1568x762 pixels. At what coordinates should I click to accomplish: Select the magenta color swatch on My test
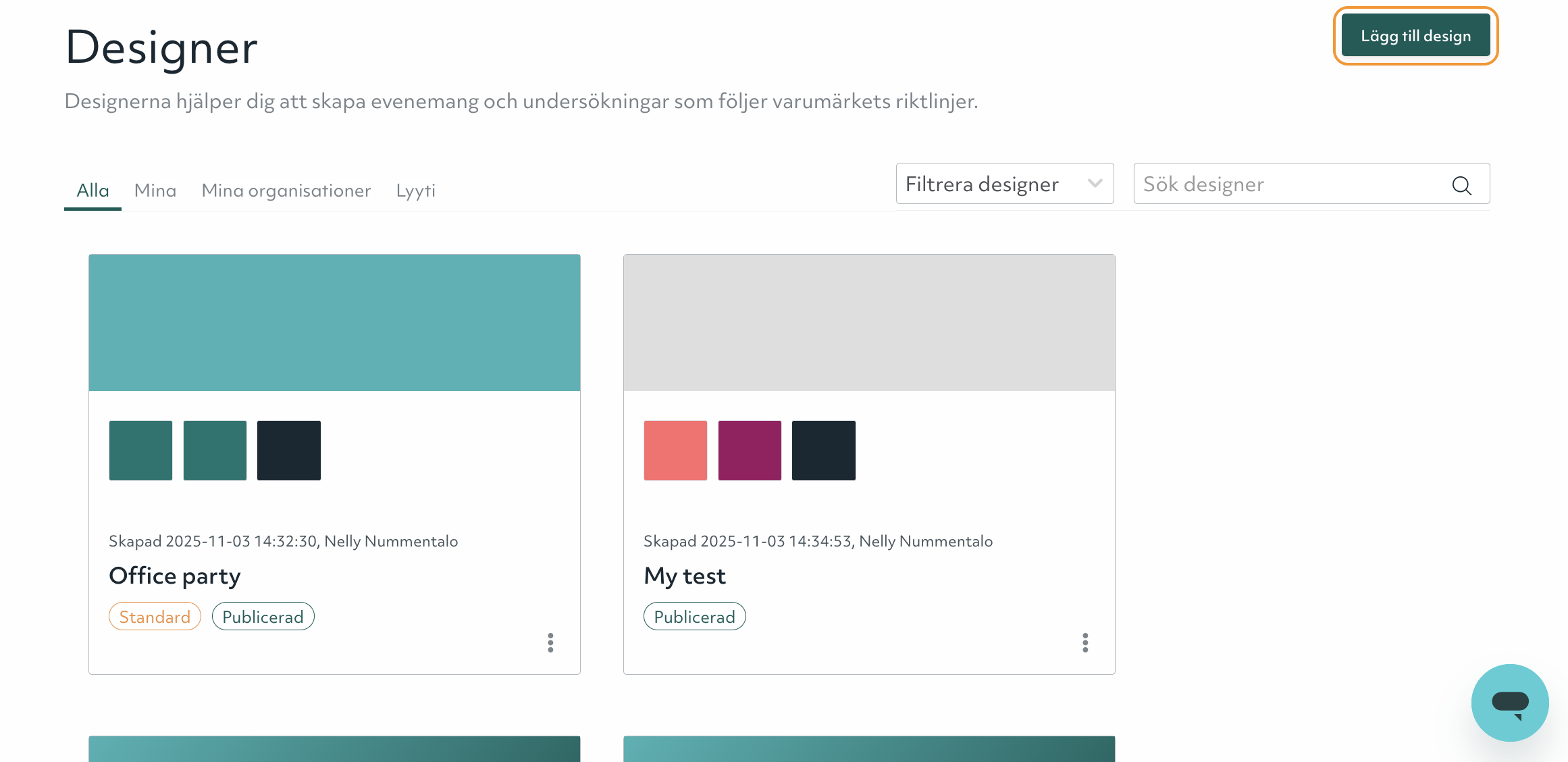pyautogui.click(x=750, y=450)
